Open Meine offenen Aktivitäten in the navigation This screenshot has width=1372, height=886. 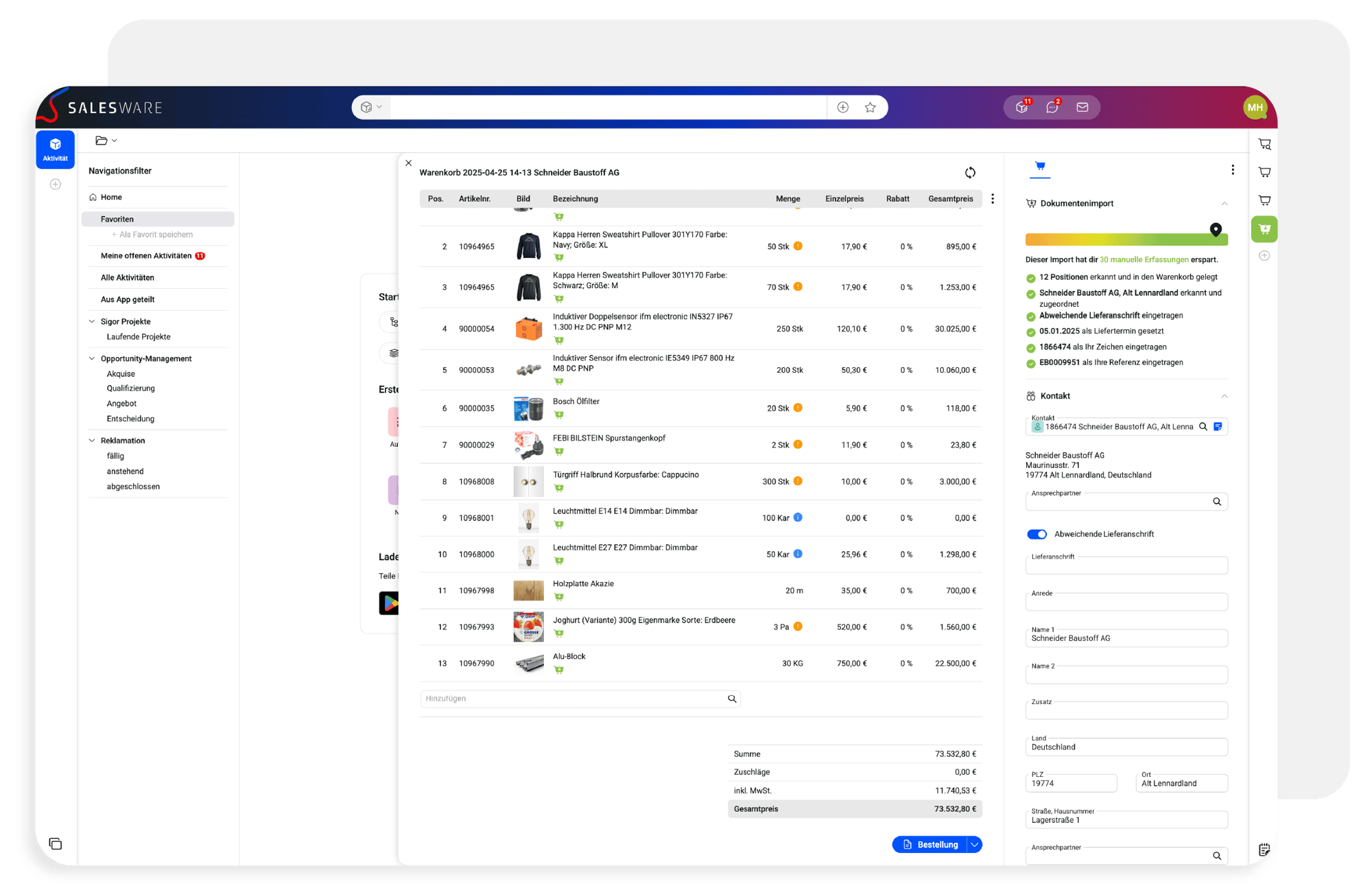coord(146,256)
